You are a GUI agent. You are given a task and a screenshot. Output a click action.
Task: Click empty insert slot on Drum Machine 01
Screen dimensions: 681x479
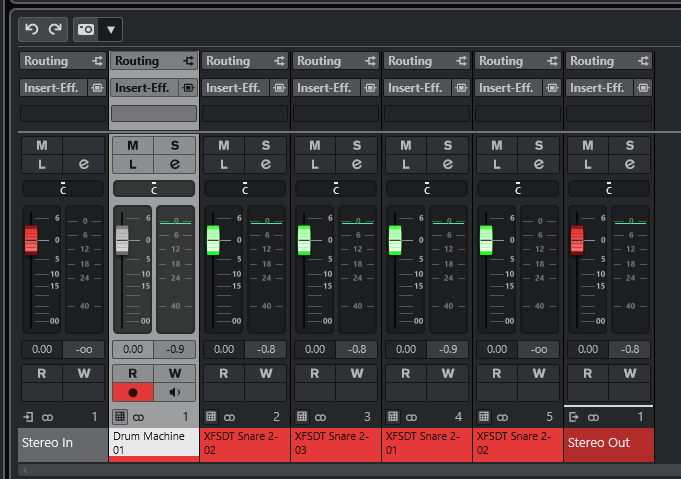pyautogui.click(x=154, y=114)
